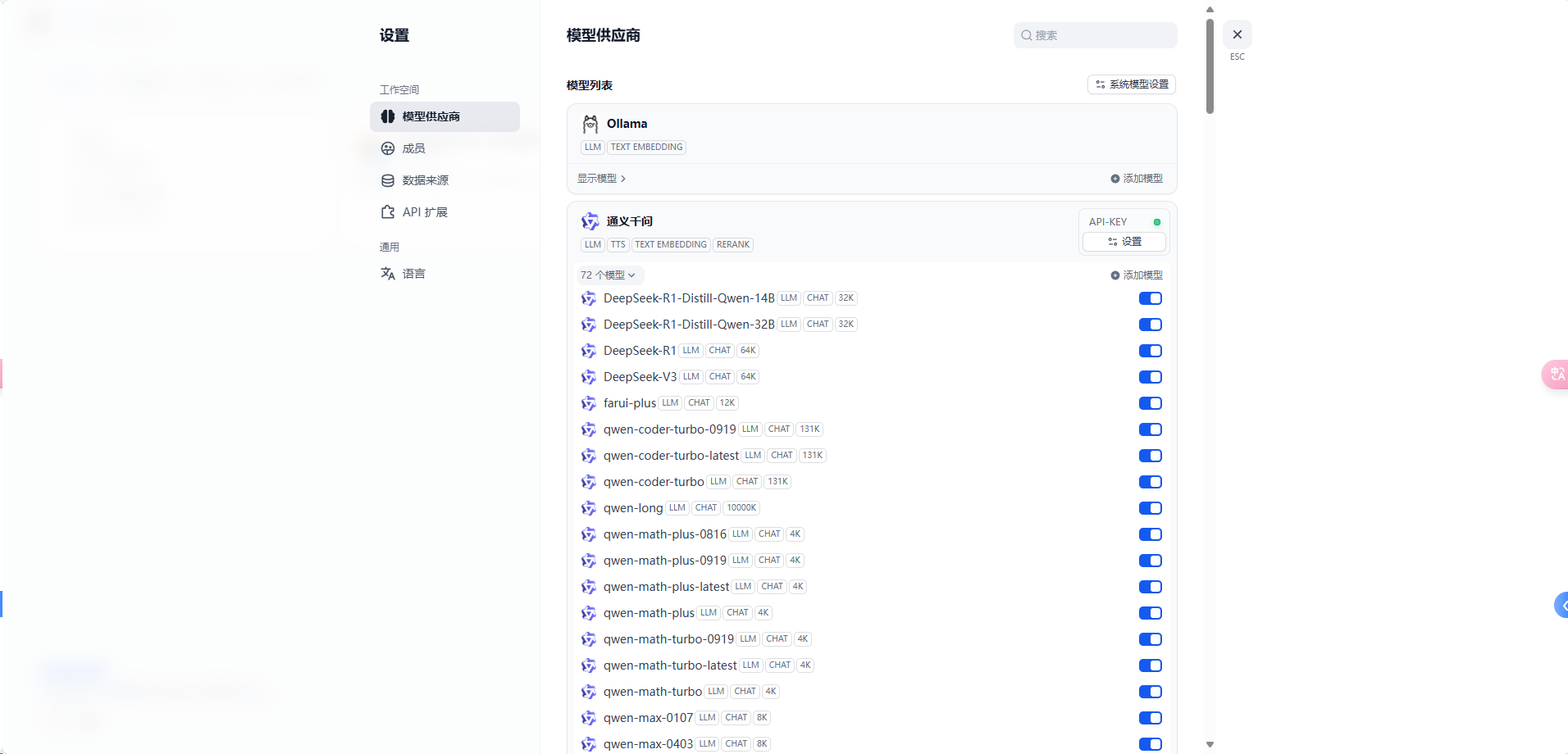Switch off the farui-plus model

click(1151, 403)
